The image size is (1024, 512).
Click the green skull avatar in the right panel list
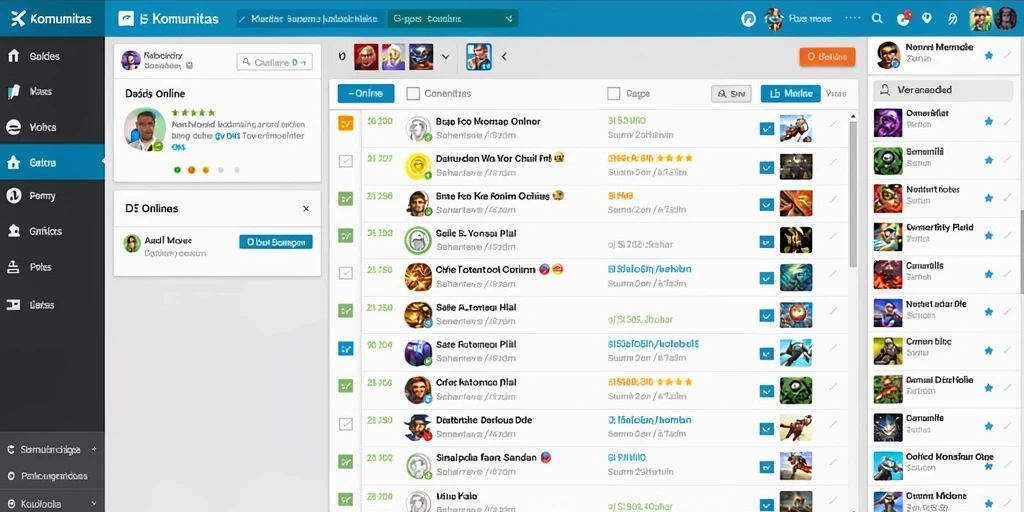point(888,161)
